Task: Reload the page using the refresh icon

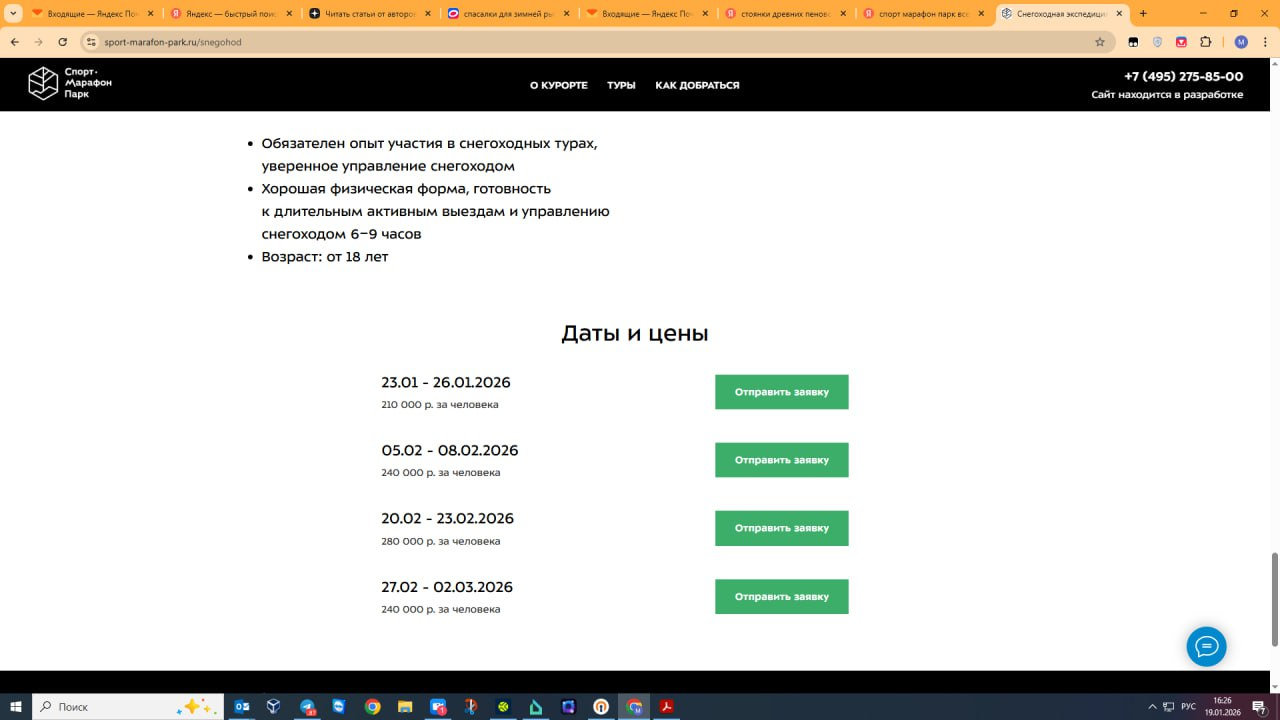Action: click(63, 42)
